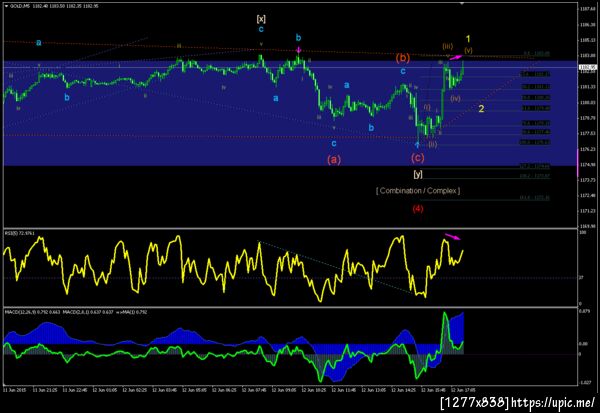Click the chart shift marker at top edge
This screenshot has width=600, height=413.
pos(462,3)
